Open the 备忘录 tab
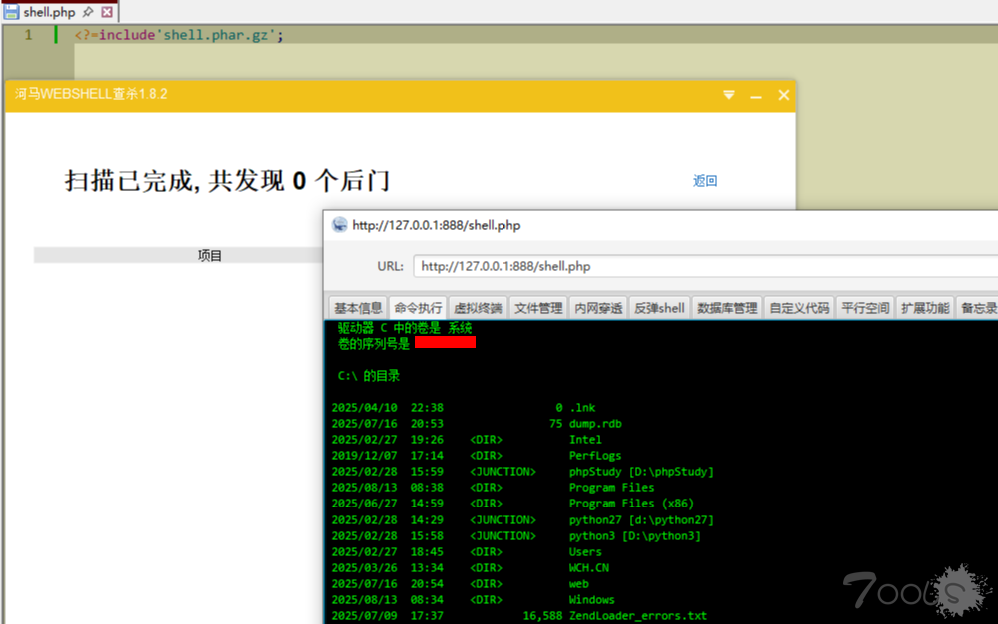The height and width of the screenshot is (624, 998). pyautogui.click(x=978, y=308)
